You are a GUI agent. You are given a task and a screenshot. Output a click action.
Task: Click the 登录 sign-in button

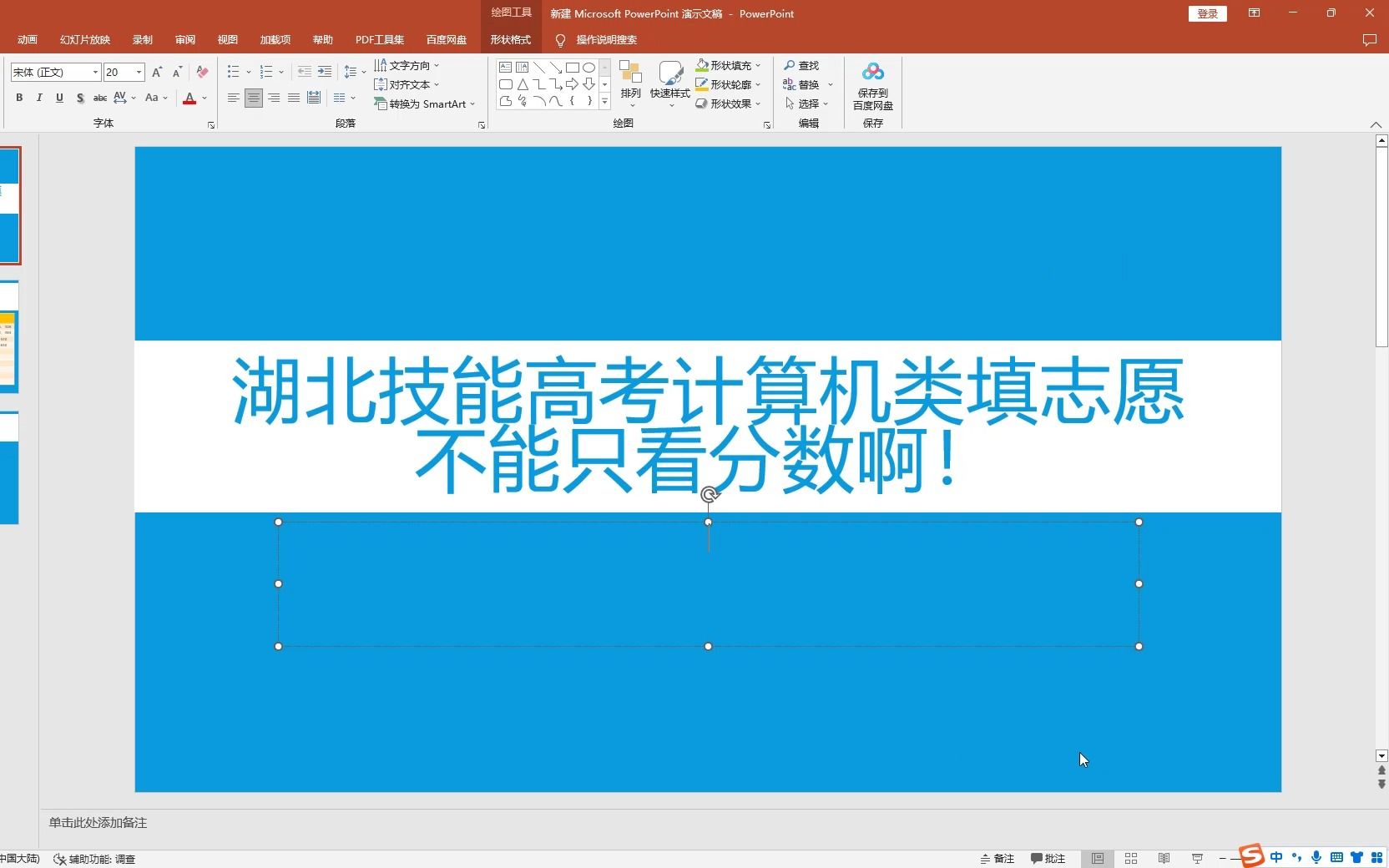point(1208,13)
